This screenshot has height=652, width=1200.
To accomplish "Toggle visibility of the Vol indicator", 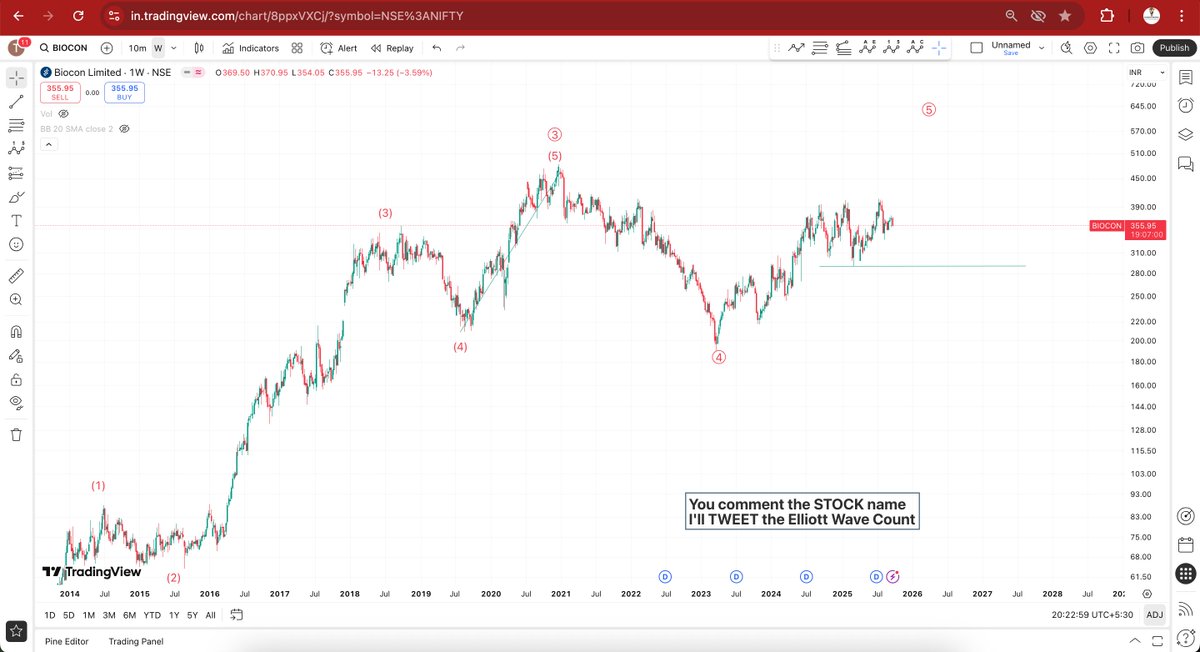I will [64, 114].
